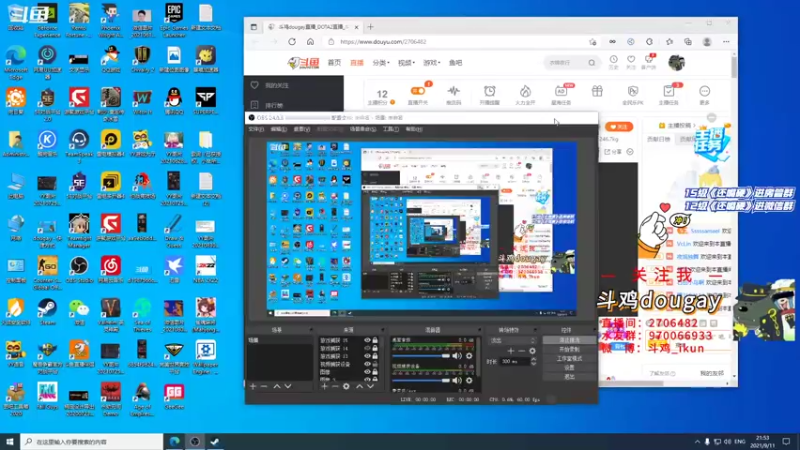This screenshot has height=450, width=800.
Task: Open the streamer tasks checklist icon
Action: [668, 91]
